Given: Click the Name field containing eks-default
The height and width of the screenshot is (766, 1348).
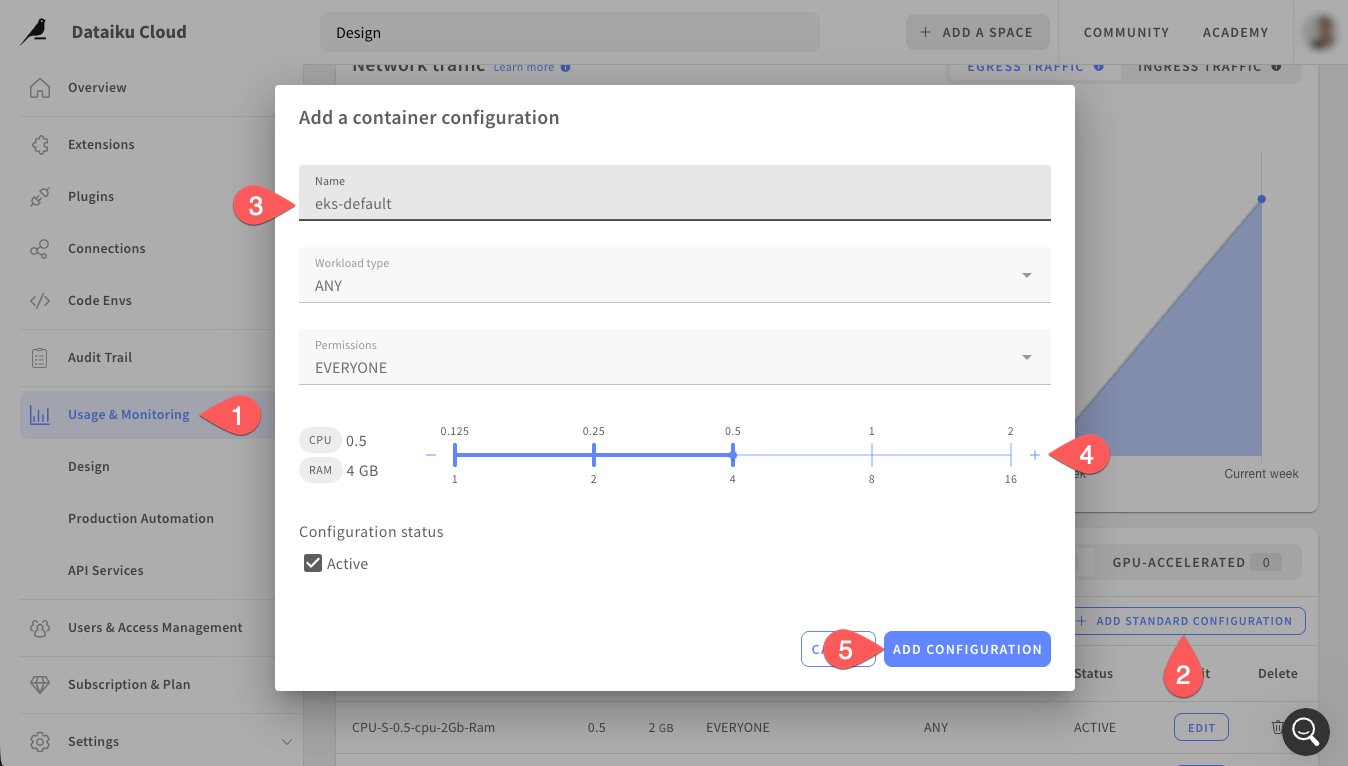Looking at the screenshot, I should [675, 193].
